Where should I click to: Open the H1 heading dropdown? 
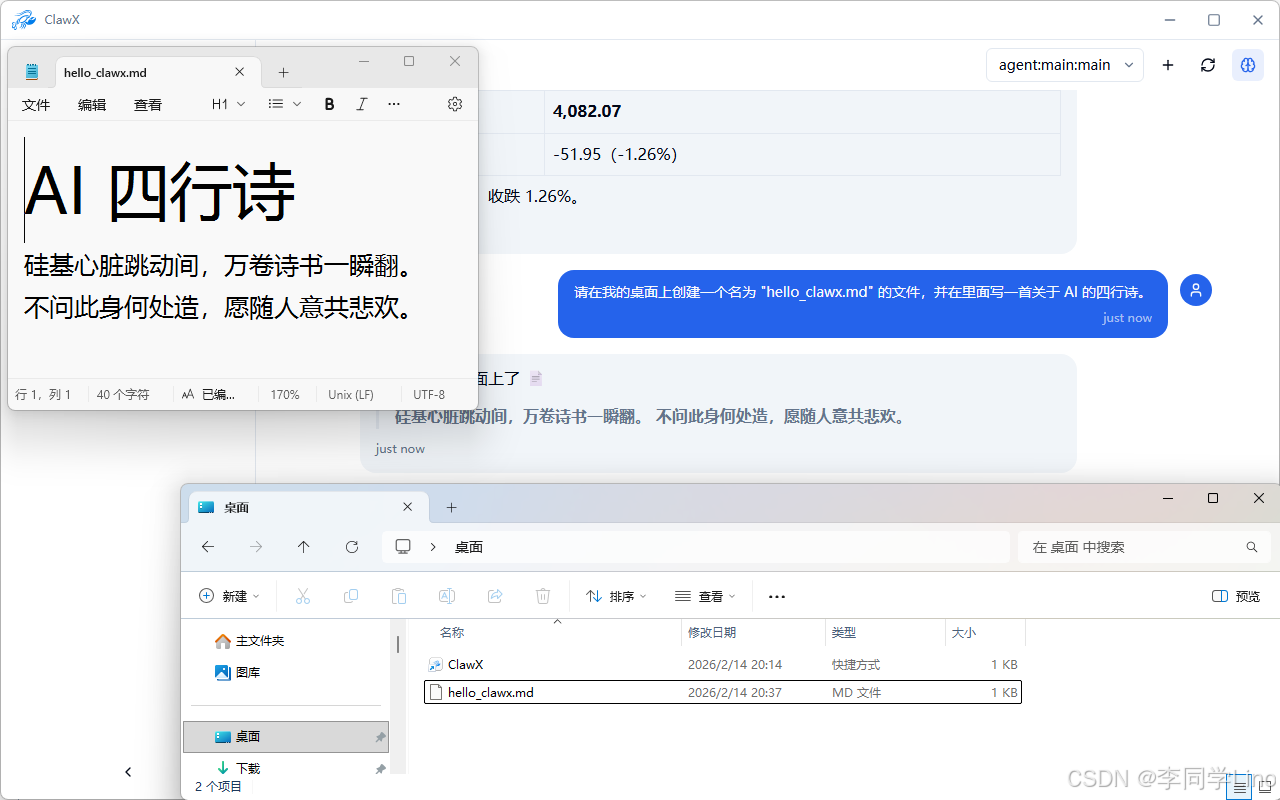click(x=225, y=103)
